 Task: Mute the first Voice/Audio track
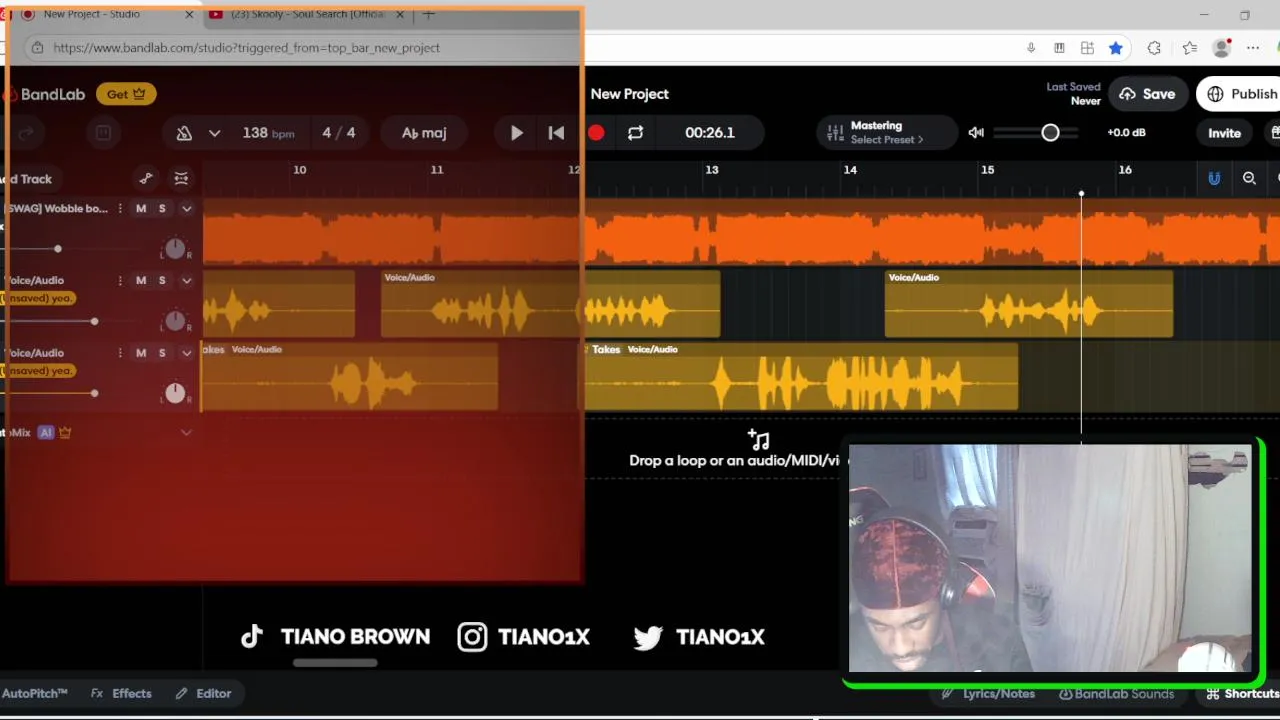point(141,281)
